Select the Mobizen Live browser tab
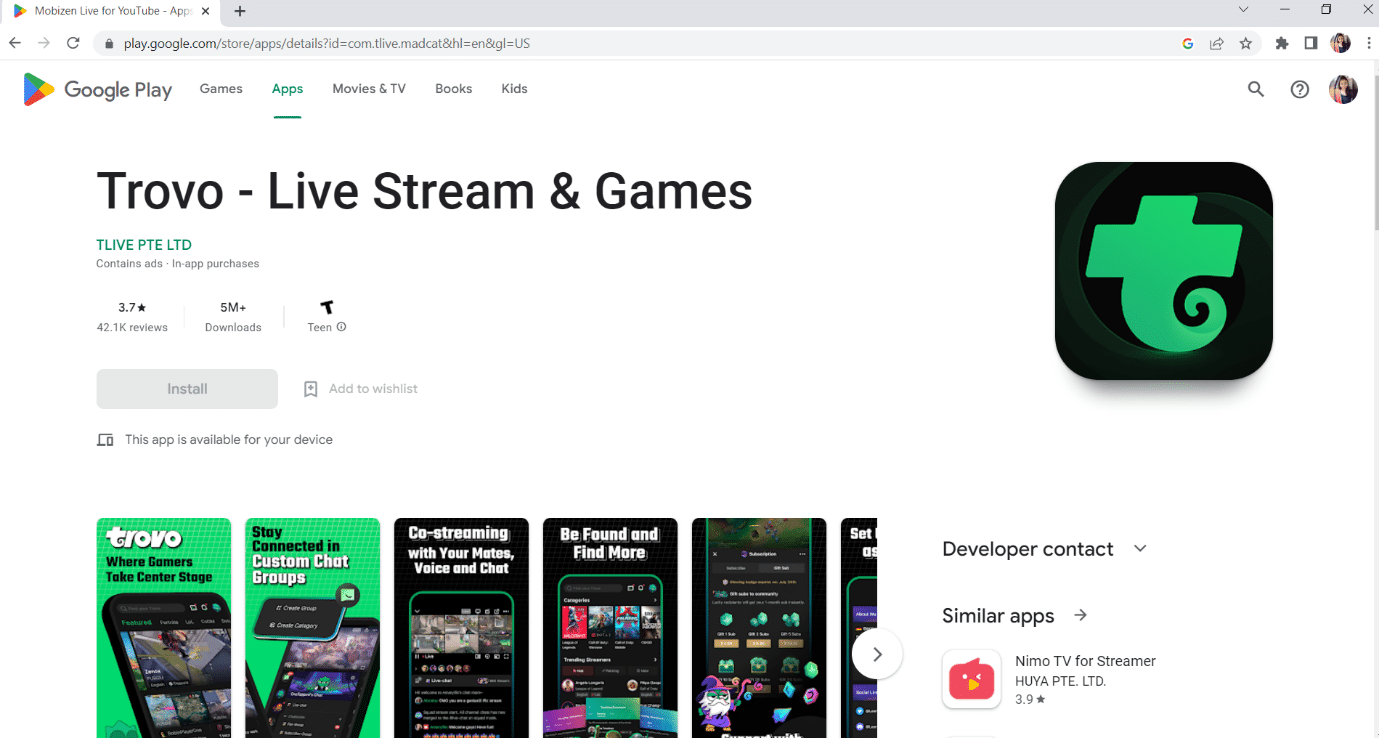This screenshot has height=738, width=1379. tap(109, 11)
